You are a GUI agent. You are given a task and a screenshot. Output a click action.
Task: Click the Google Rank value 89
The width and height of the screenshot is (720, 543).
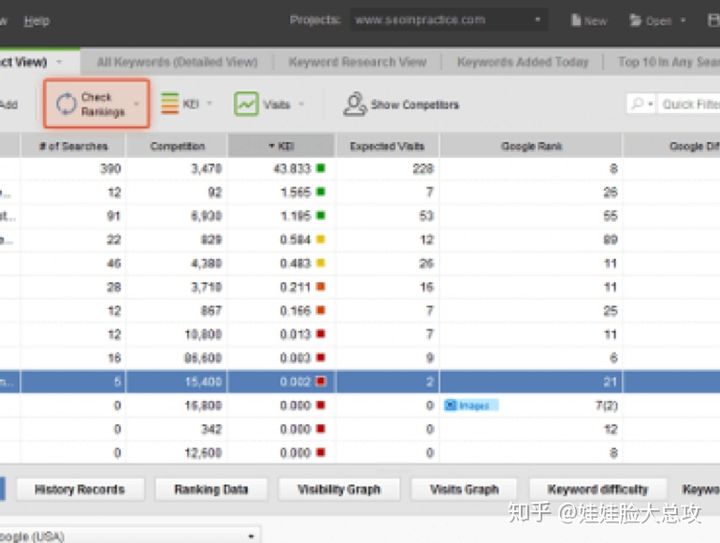click(x=610, y=240)
